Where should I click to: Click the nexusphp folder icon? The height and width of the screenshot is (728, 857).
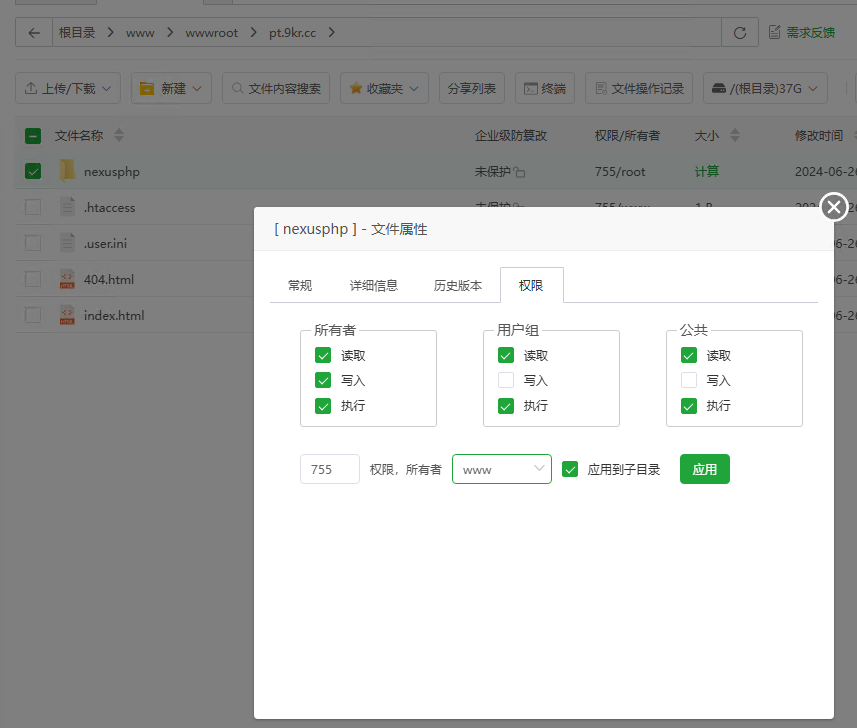tap(67, 171)
